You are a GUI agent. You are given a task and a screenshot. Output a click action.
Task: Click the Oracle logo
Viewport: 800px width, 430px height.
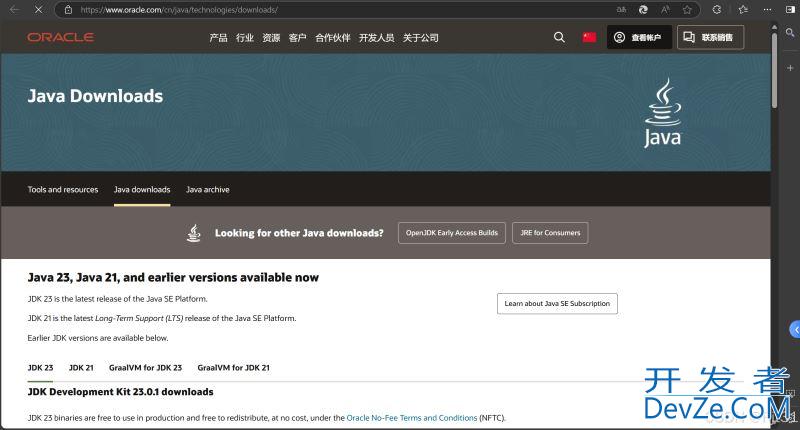click(61, 37)
